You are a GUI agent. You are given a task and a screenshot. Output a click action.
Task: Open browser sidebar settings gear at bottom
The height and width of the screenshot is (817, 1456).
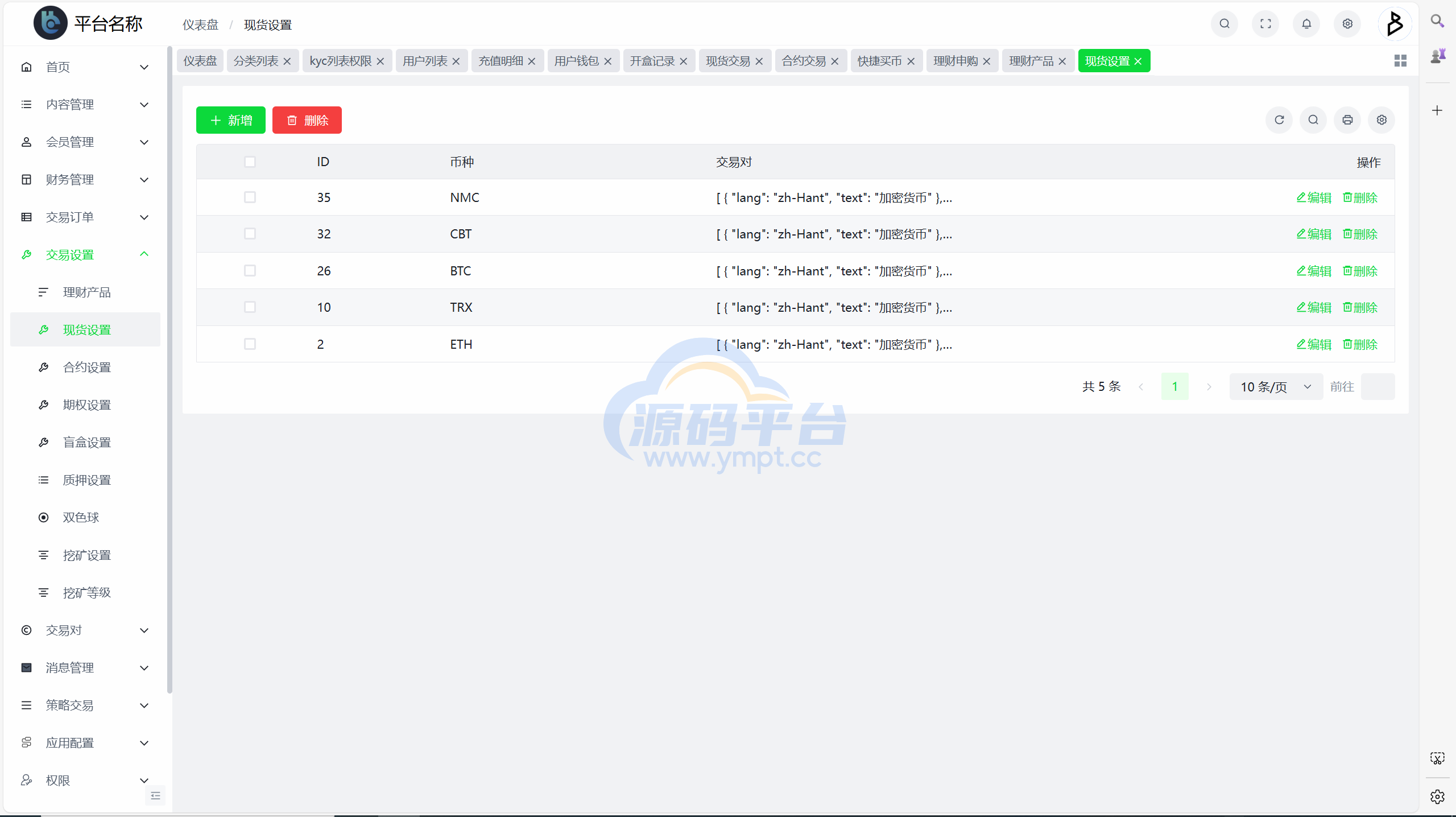click(x=1437, y=797)
